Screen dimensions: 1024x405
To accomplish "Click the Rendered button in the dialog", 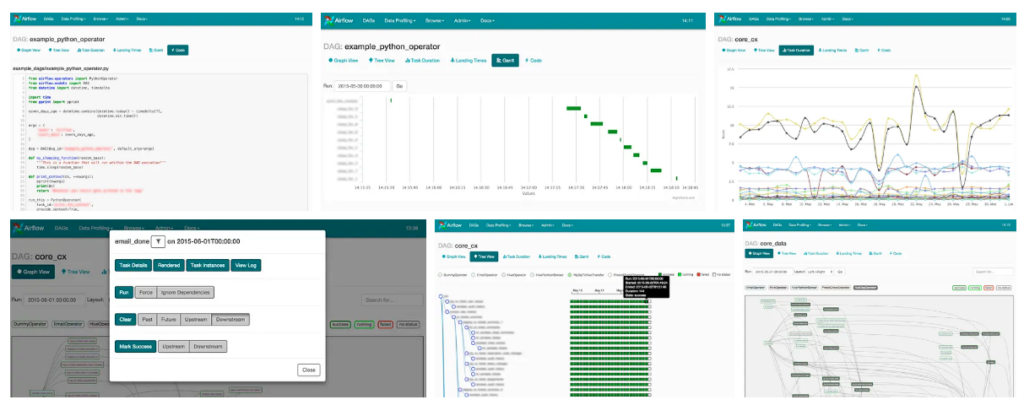I will point(169,265).
